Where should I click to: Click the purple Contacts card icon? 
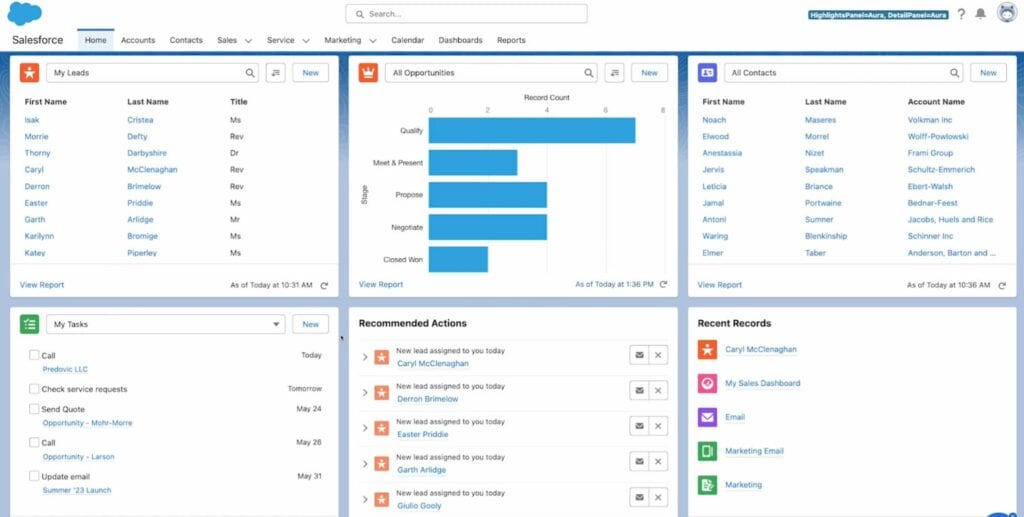[707, 72]
